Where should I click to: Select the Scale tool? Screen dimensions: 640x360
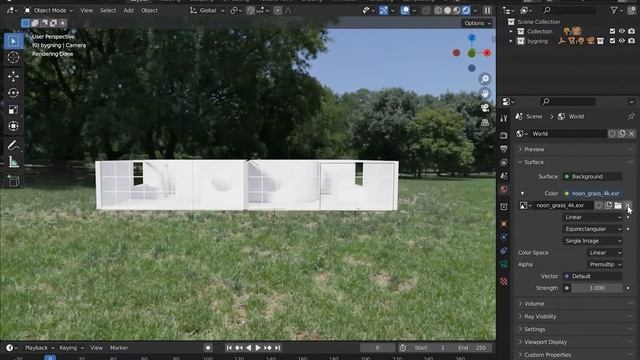pos(13,110)
